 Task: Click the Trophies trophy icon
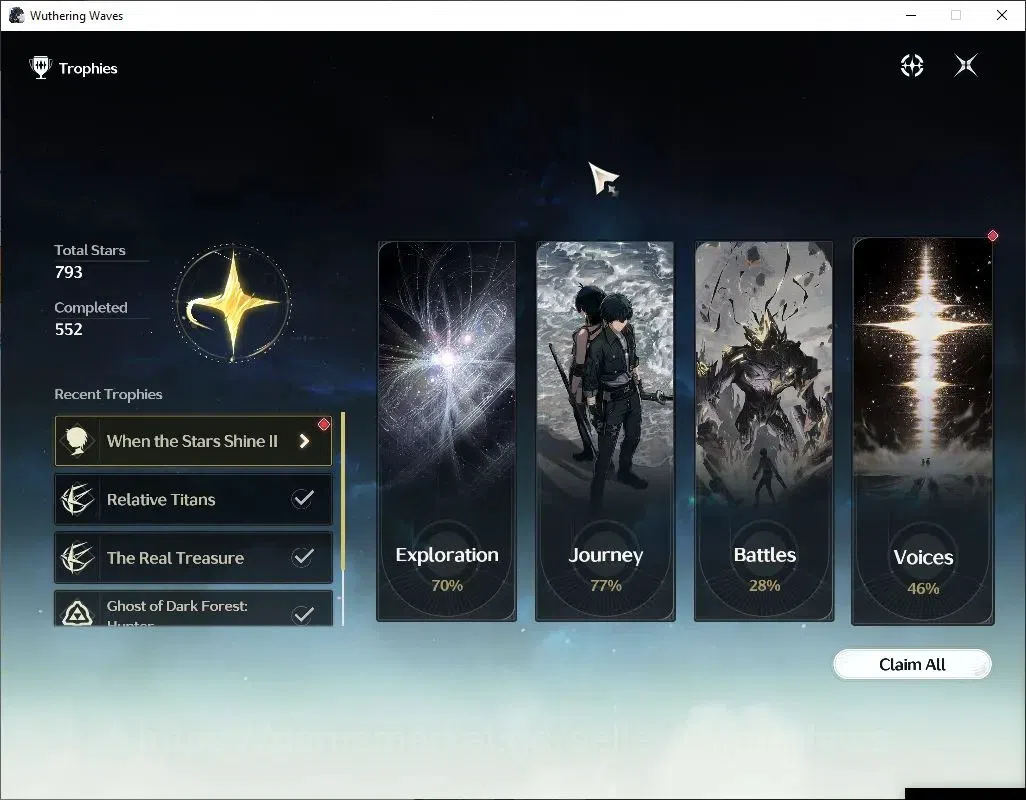pos(41,68)
